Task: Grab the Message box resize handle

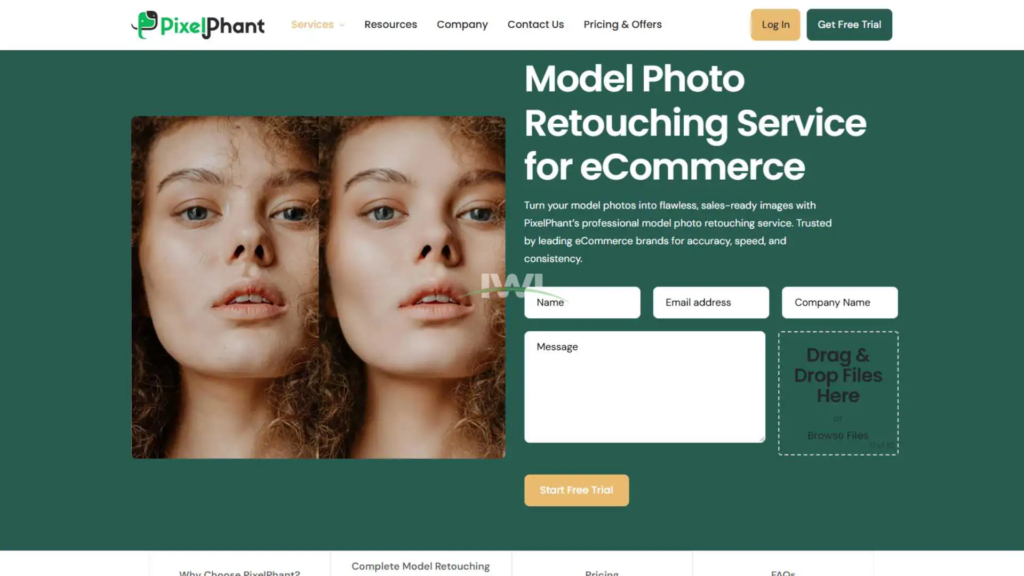Action: (x=761, y=439)
